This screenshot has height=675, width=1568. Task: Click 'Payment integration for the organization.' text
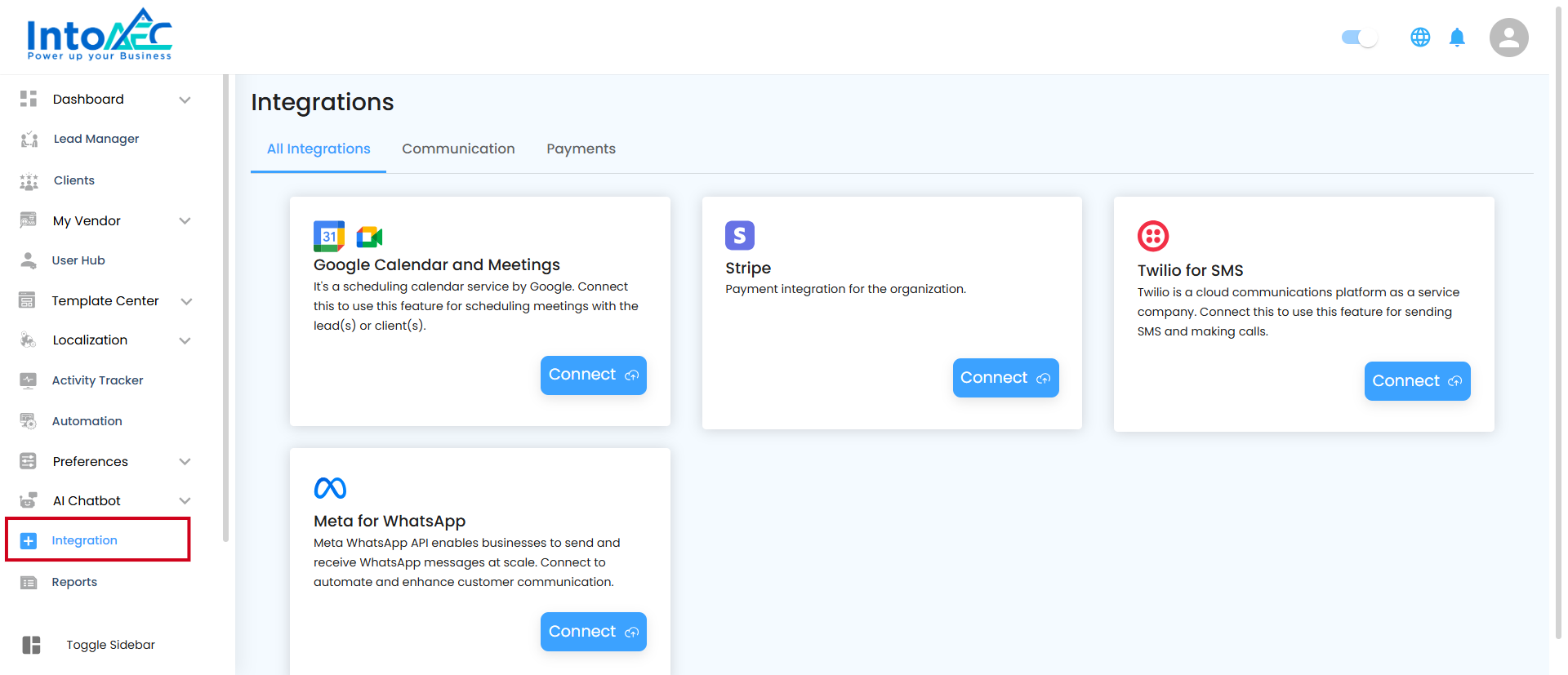click(845, 289)
